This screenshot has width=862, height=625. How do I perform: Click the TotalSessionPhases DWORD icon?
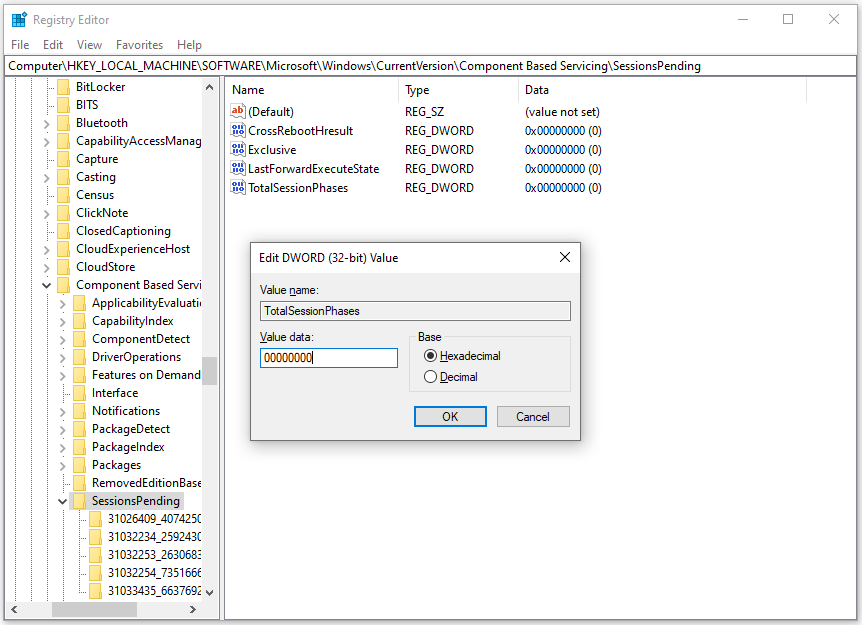[x=237, y=187]
